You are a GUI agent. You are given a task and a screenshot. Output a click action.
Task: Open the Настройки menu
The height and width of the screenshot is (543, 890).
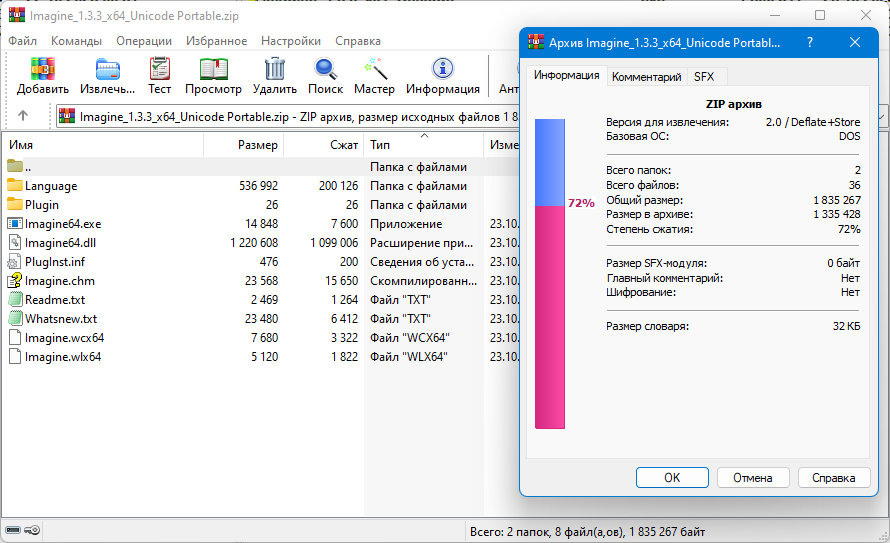[x=291, y=41]
